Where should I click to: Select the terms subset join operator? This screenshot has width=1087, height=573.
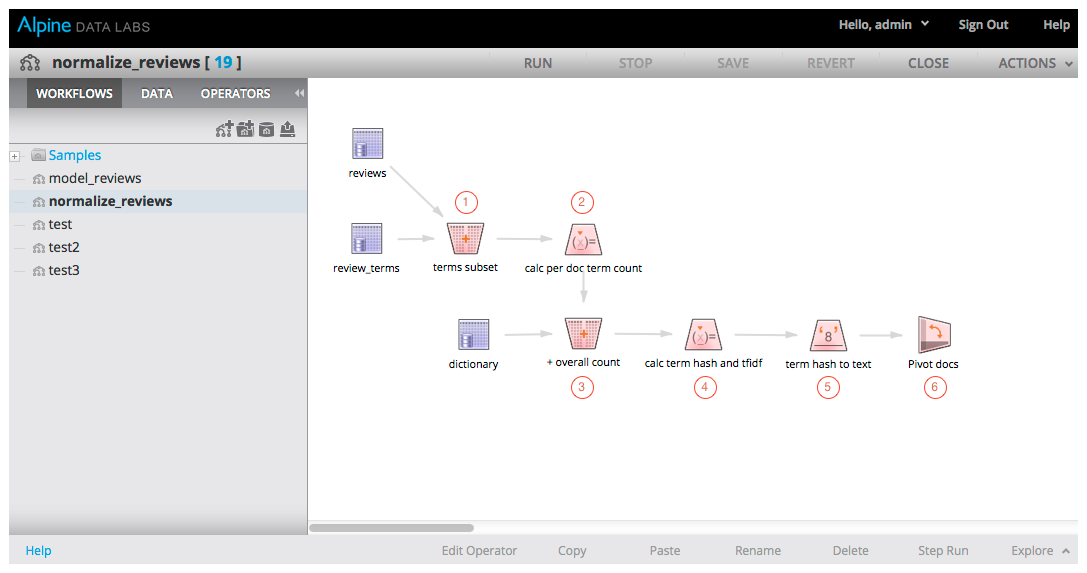[465, 240]
